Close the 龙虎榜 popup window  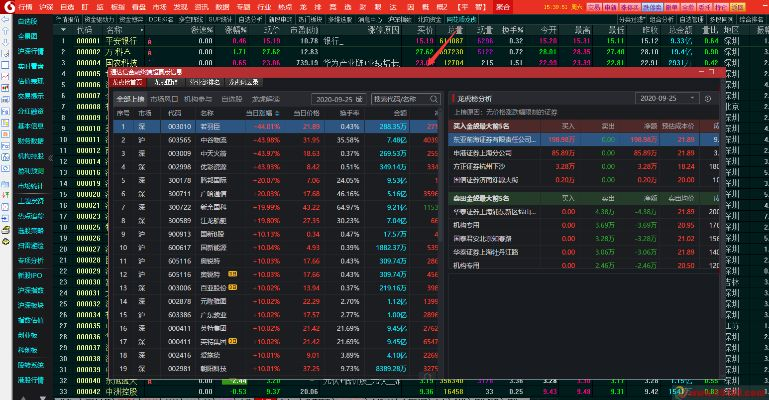[714, 73]
